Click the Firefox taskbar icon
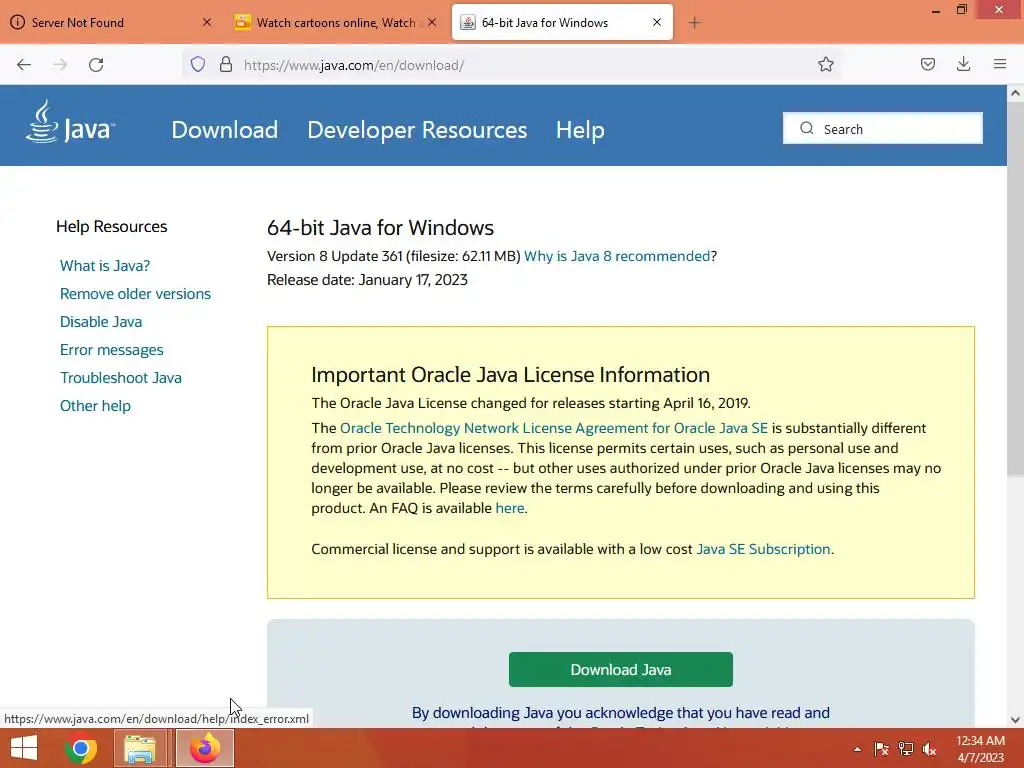The image size is (1024, 768). point(204,748)
